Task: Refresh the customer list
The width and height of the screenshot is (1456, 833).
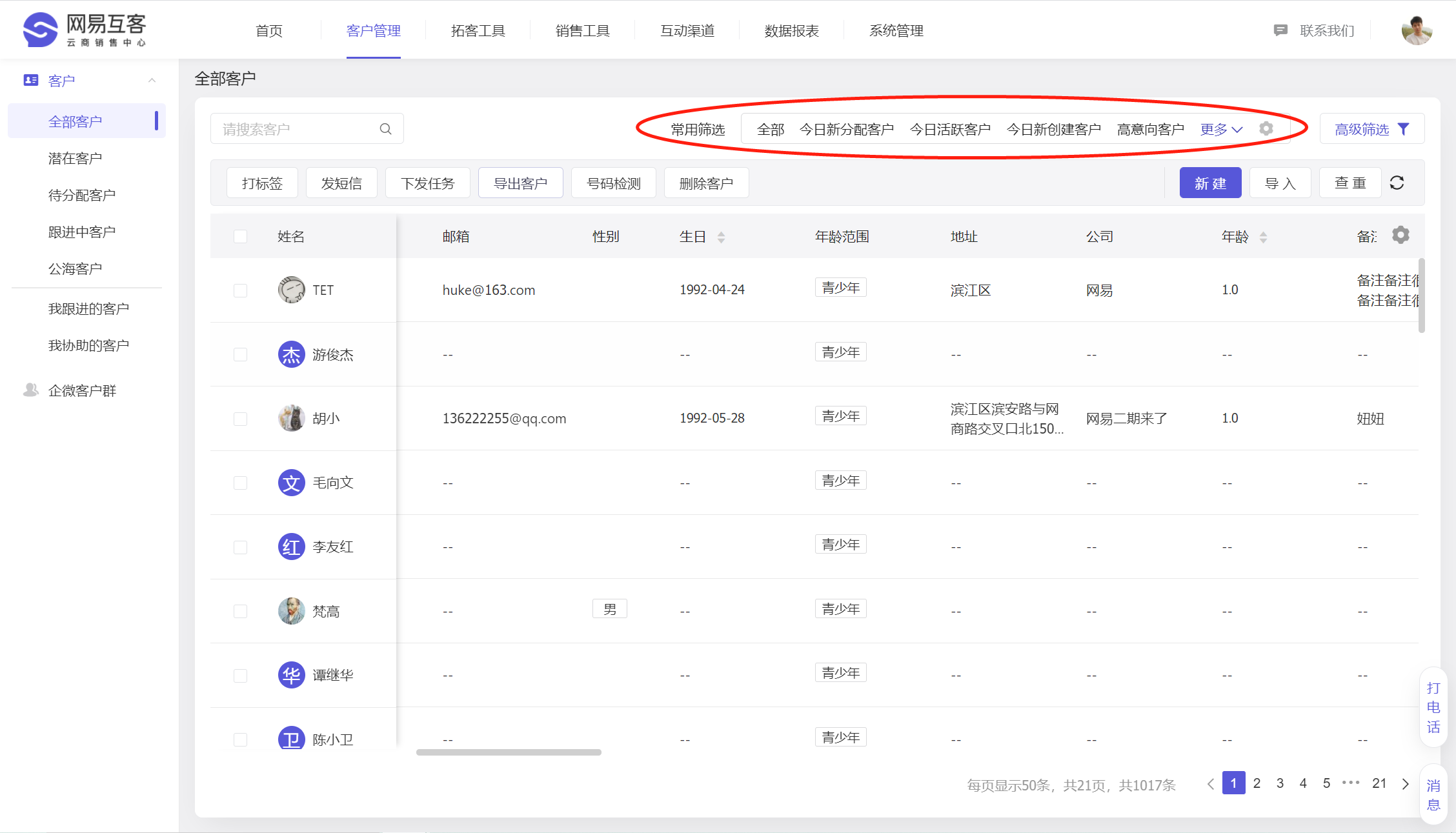Action: [1397, 183]
